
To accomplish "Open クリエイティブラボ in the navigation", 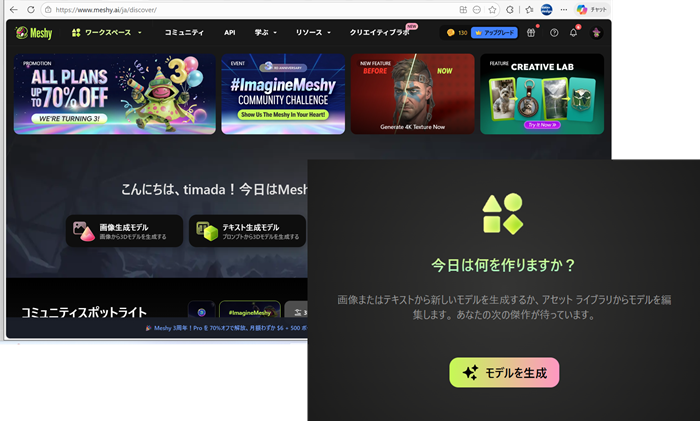I will coord(379,33).
